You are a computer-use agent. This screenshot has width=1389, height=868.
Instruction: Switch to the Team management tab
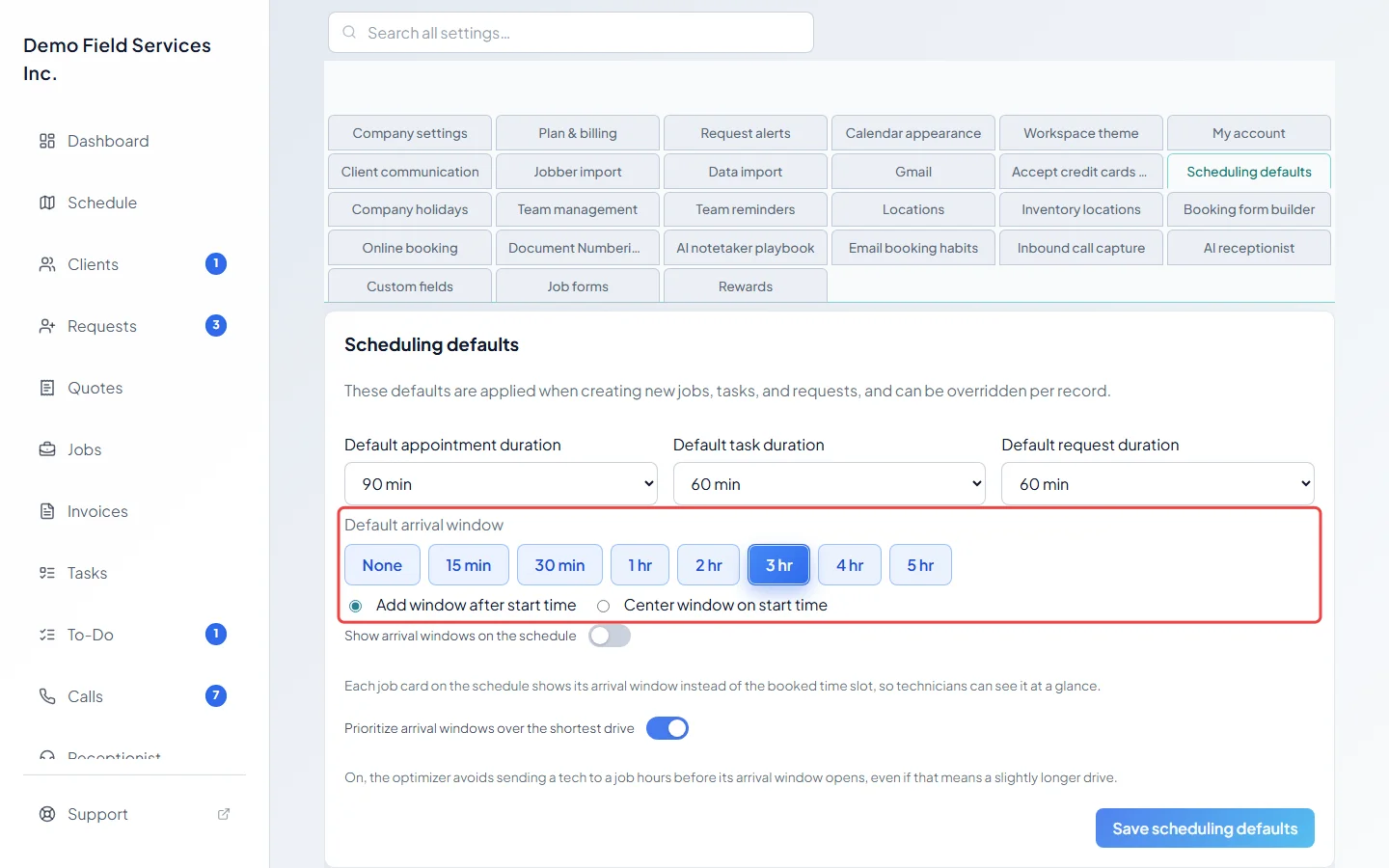pos(578,209)
